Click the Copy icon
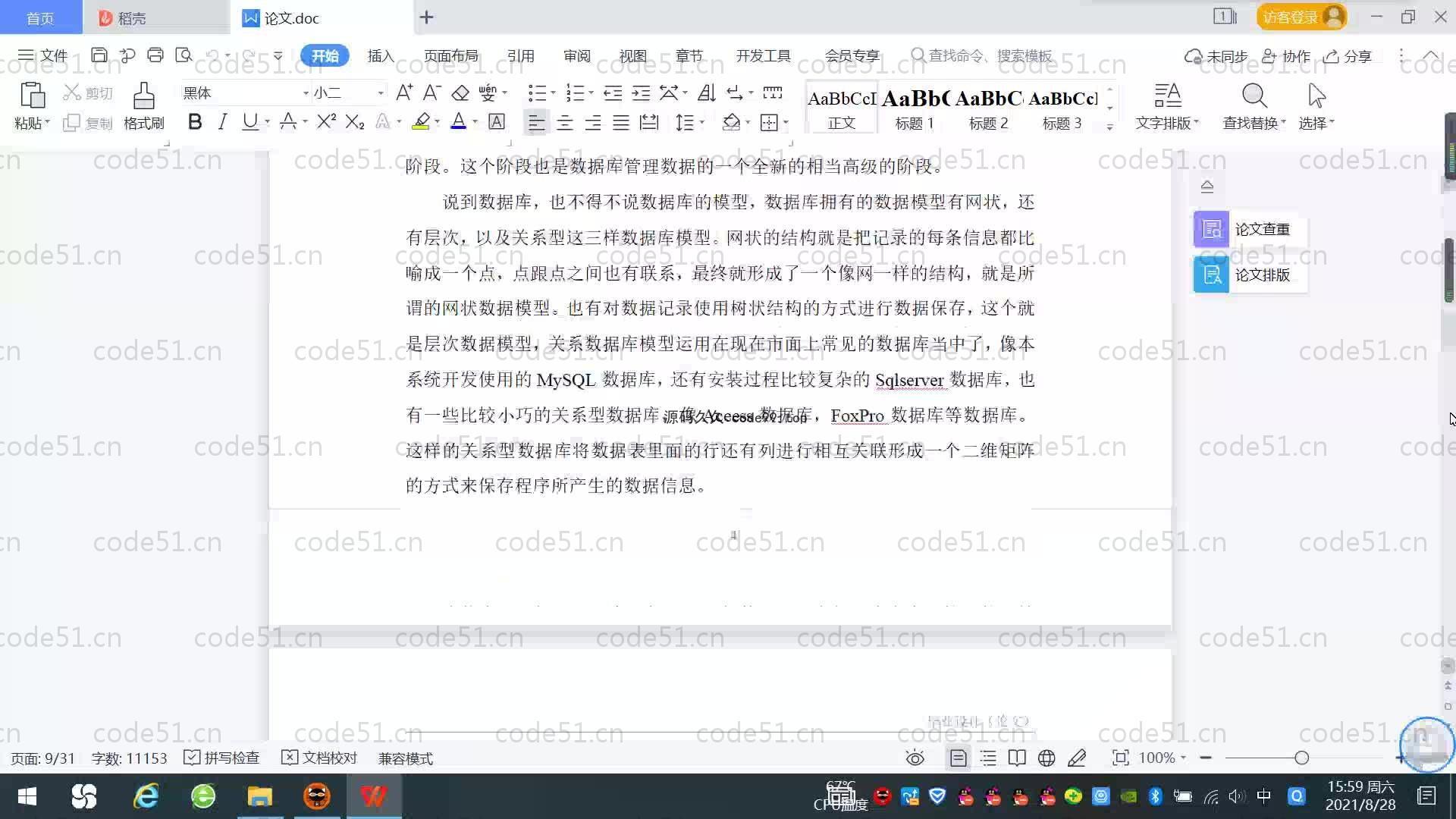Image resolution: width=1456 pixels, height=819 pixels. point(71,123)
